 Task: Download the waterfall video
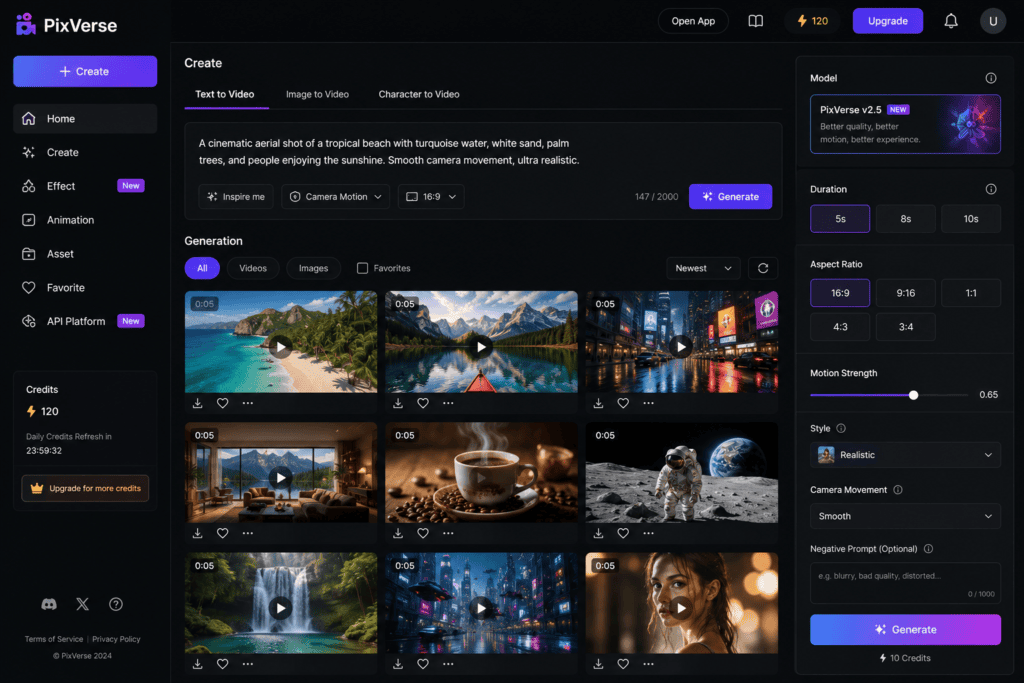click(x=198, y=663)
